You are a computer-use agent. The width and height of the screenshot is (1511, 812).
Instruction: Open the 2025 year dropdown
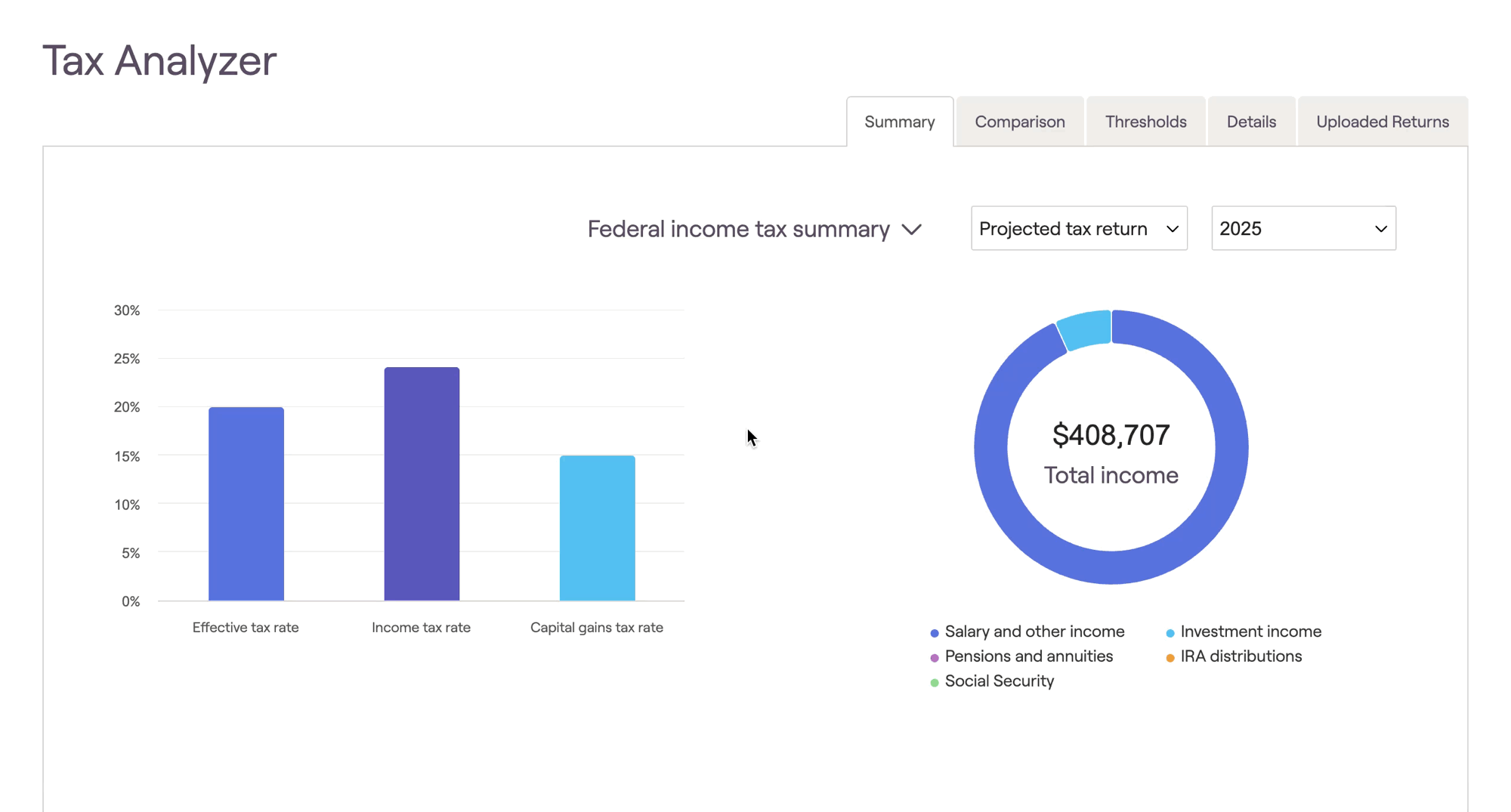(1302, 228)
